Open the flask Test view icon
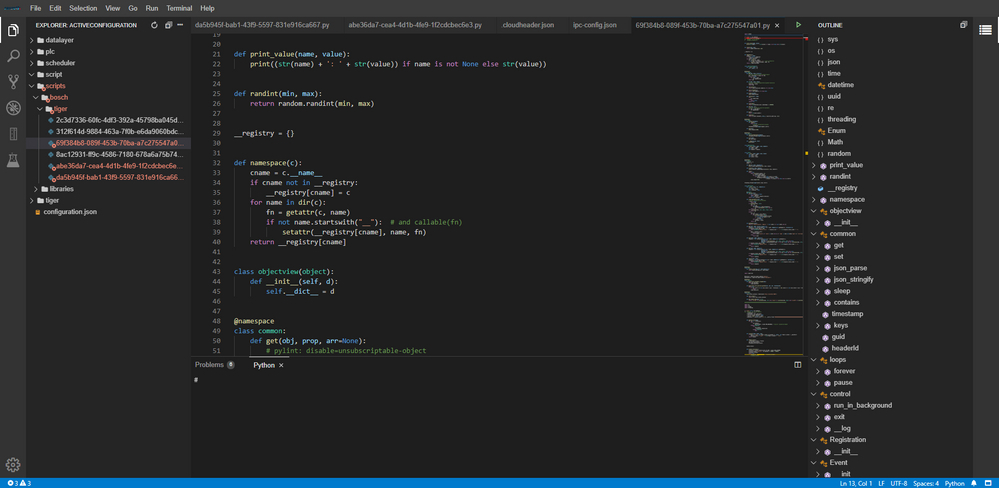Screen dimensions: 999x488 (x=13, y=160)
